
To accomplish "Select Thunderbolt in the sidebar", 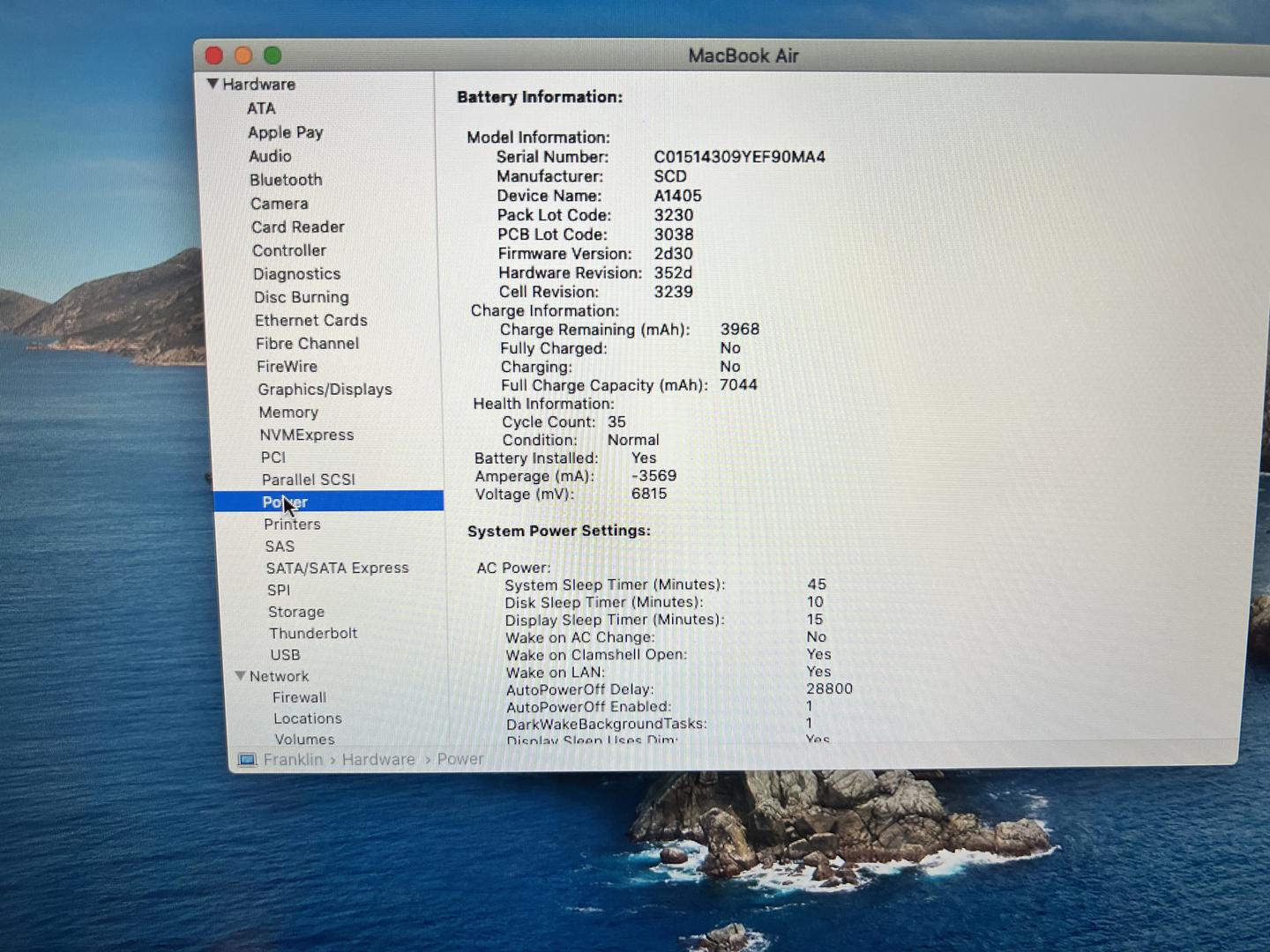I will [313, 633].
